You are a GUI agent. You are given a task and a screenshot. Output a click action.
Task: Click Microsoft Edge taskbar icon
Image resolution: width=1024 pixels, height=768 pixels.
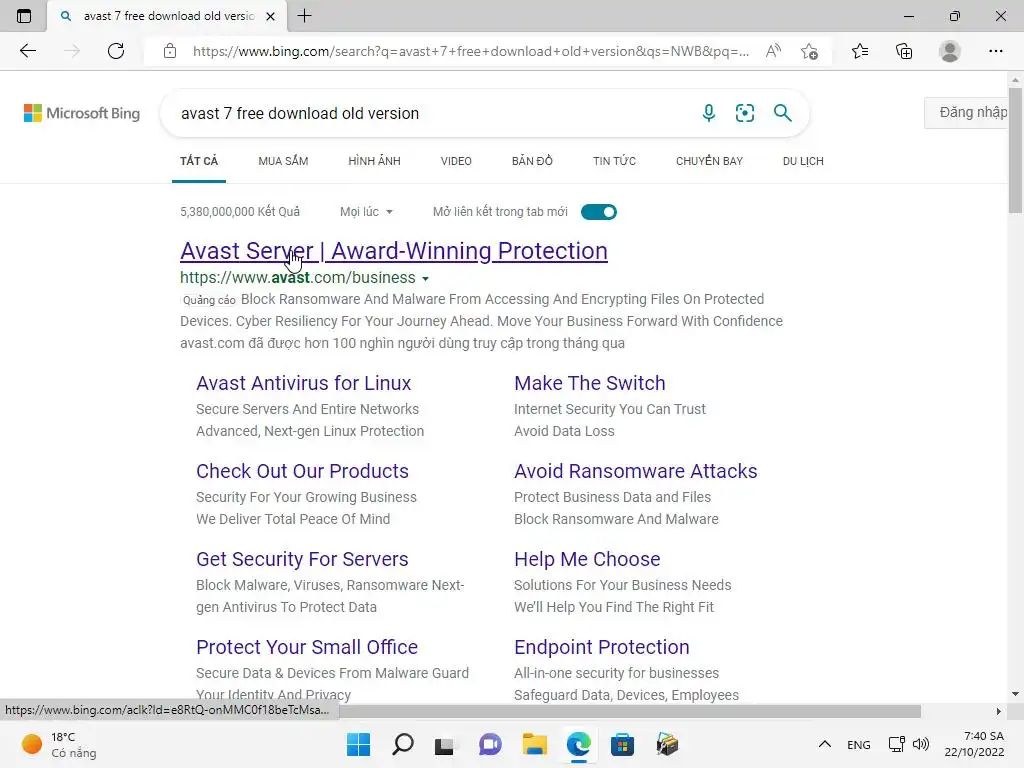click(579, 744)
